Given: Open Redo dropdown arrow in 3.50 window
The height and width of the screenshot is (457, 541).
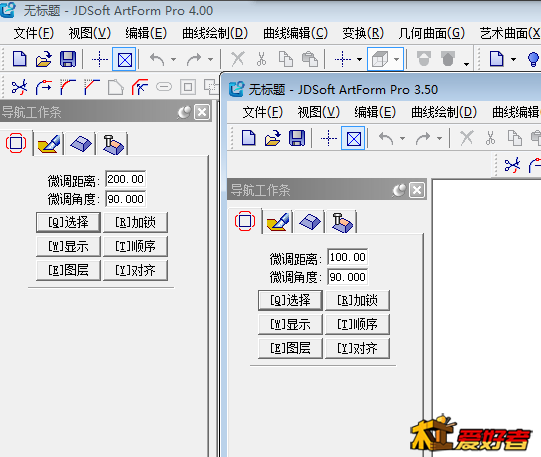Looking at the screenshot, I should click(439, 138).
